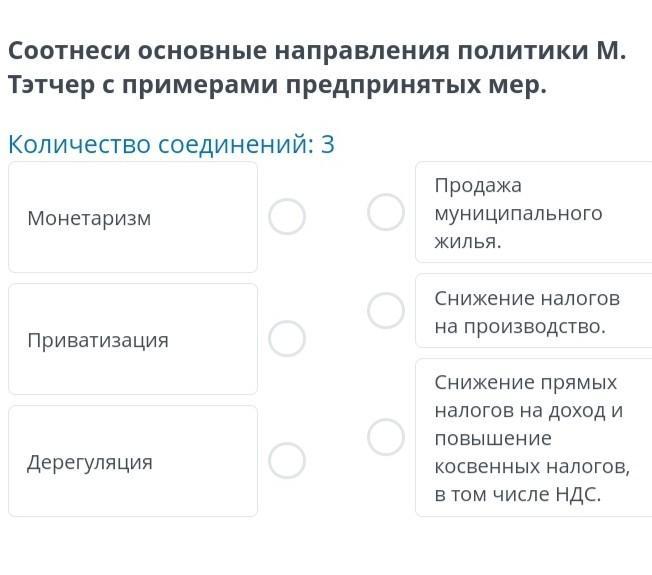
Task: Click the word Тэтчер in the heading
Action: [x=52, y=85]
